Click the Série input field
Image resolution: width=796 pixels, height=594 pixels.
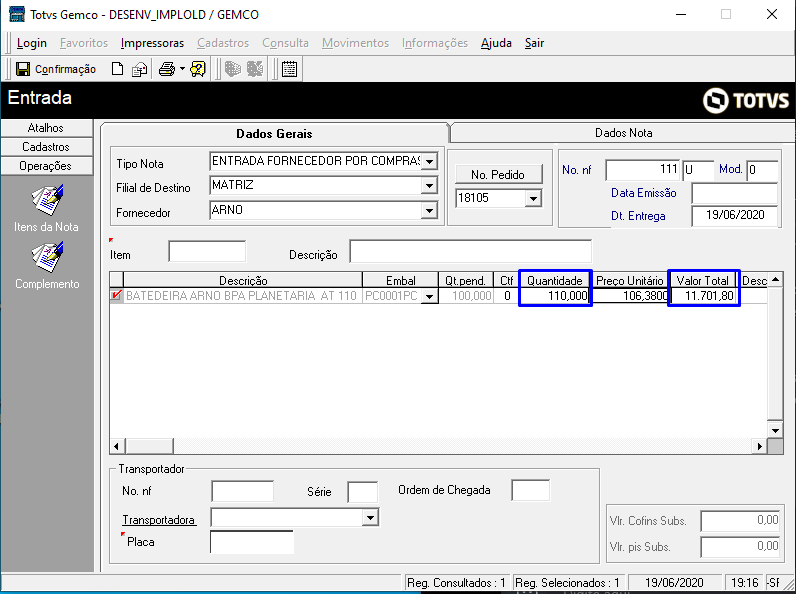[x=362, y=492]
